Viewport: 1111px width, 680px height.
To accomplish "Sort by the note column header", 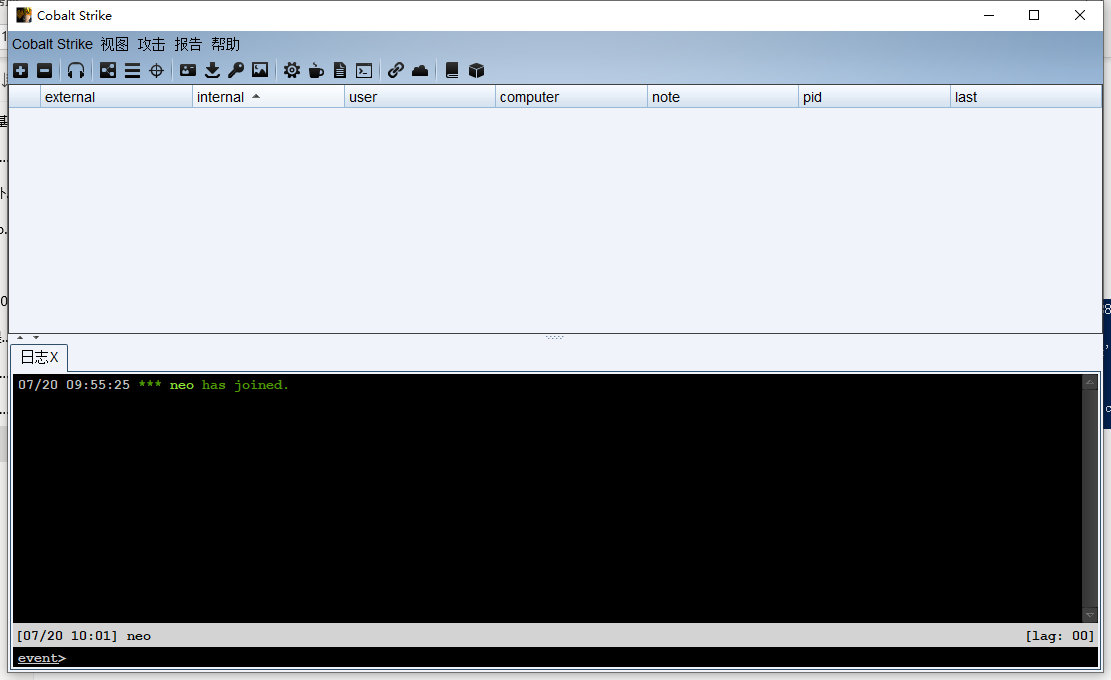I will (x=723, y=97).
